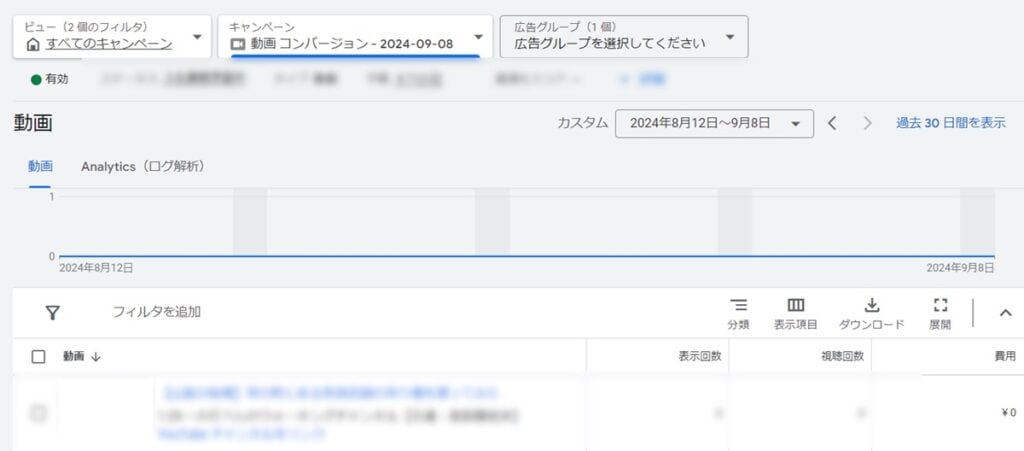Click the 表示回数 column header
Image resolution: width=1024 pixels, height=451 pixels.
[x=700, y=356]
